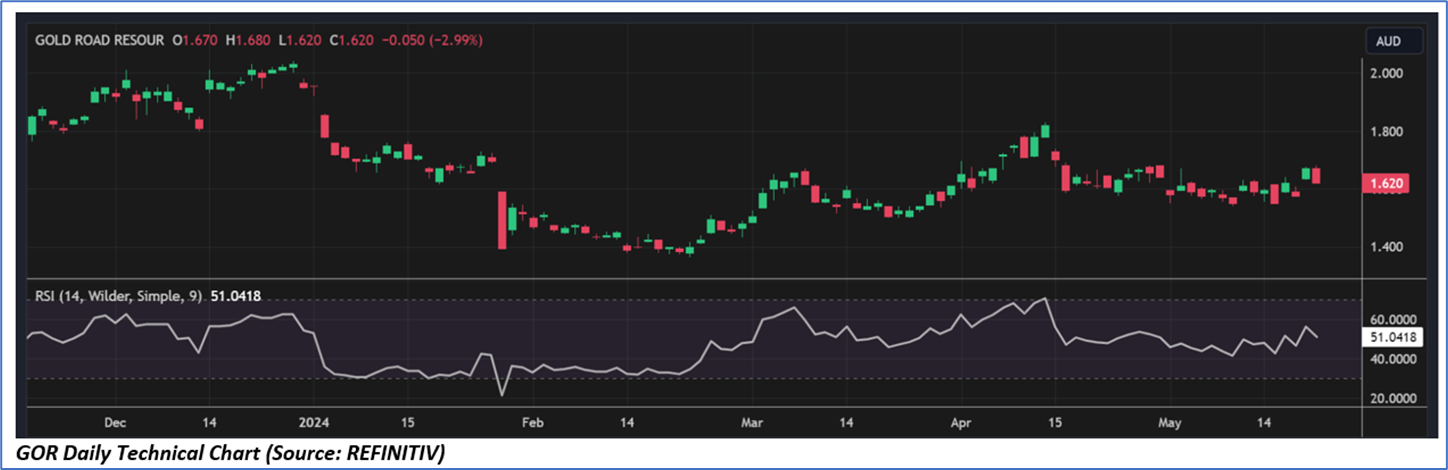Click the C1.620 close value
Image resolution: width=1448 pixels, height=470 pixels.
pos(352,41)
